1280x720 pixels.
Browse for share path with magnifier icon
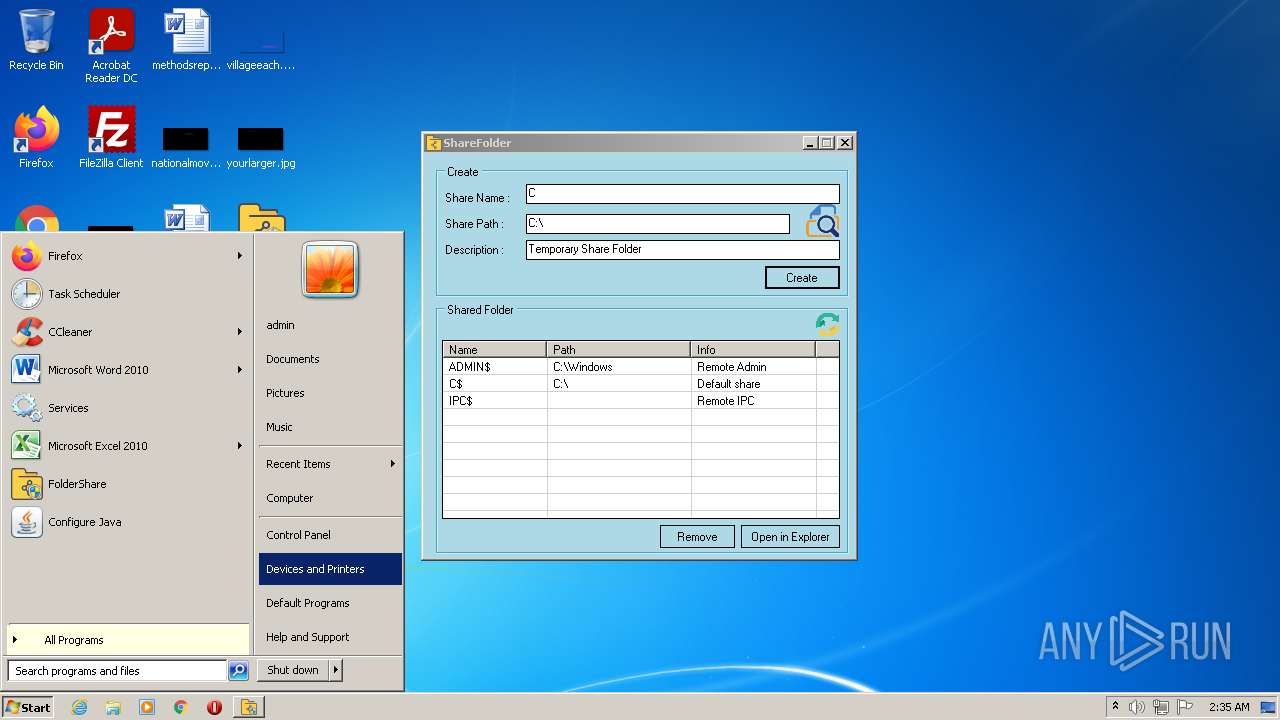[822, 222]
